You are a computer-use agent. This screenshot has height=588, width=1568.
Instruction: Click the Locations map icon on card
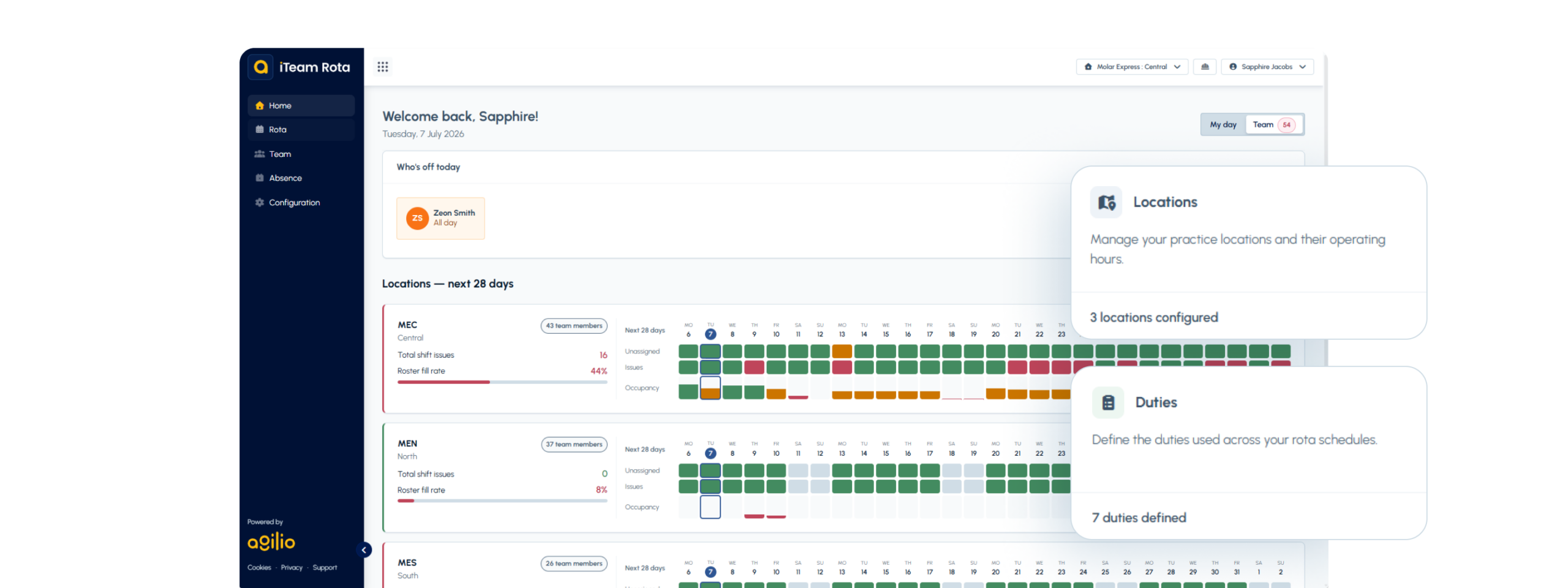point(1106,202)
